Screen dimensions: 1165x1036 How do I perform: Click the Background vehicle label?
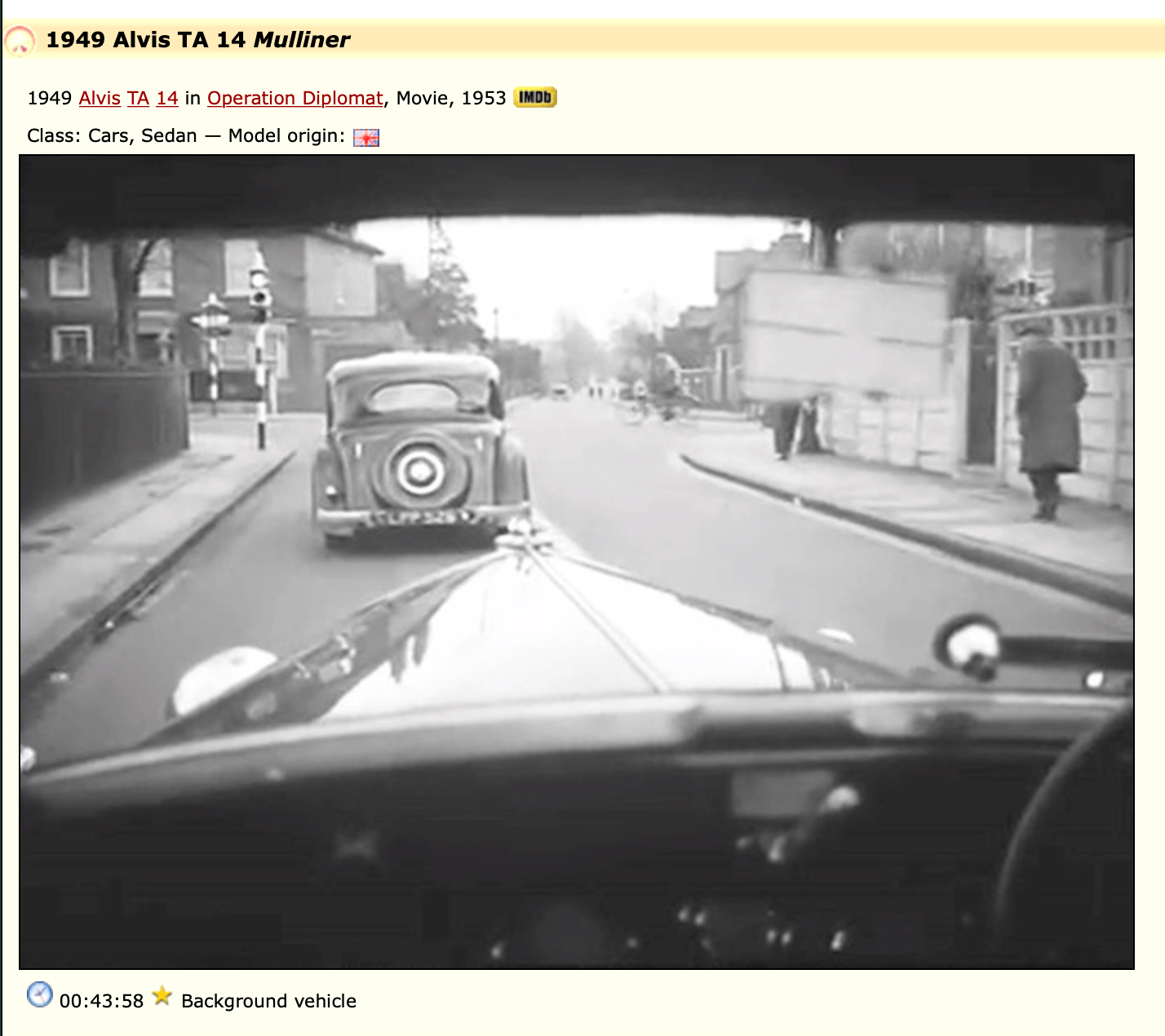click(268, 1001)
